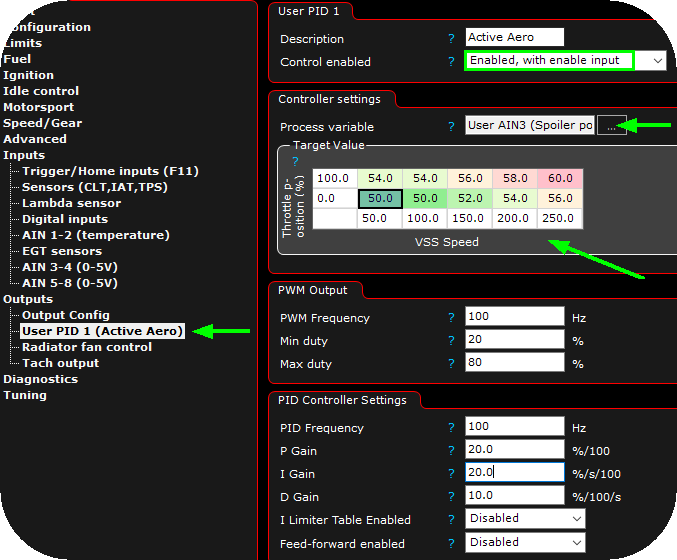677x560 pixels.
Task: Click the help icon above the Target Value table
Action: tap(295, 160)
